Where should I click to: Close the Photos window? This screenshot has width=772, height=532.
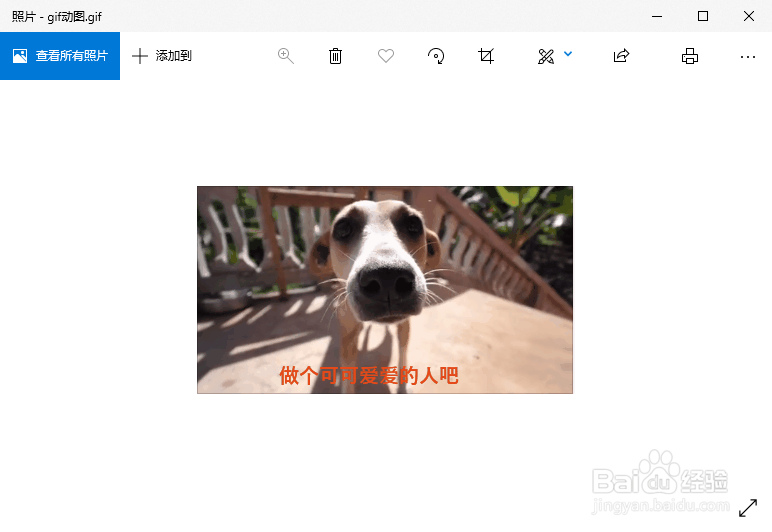pos(749,16)
